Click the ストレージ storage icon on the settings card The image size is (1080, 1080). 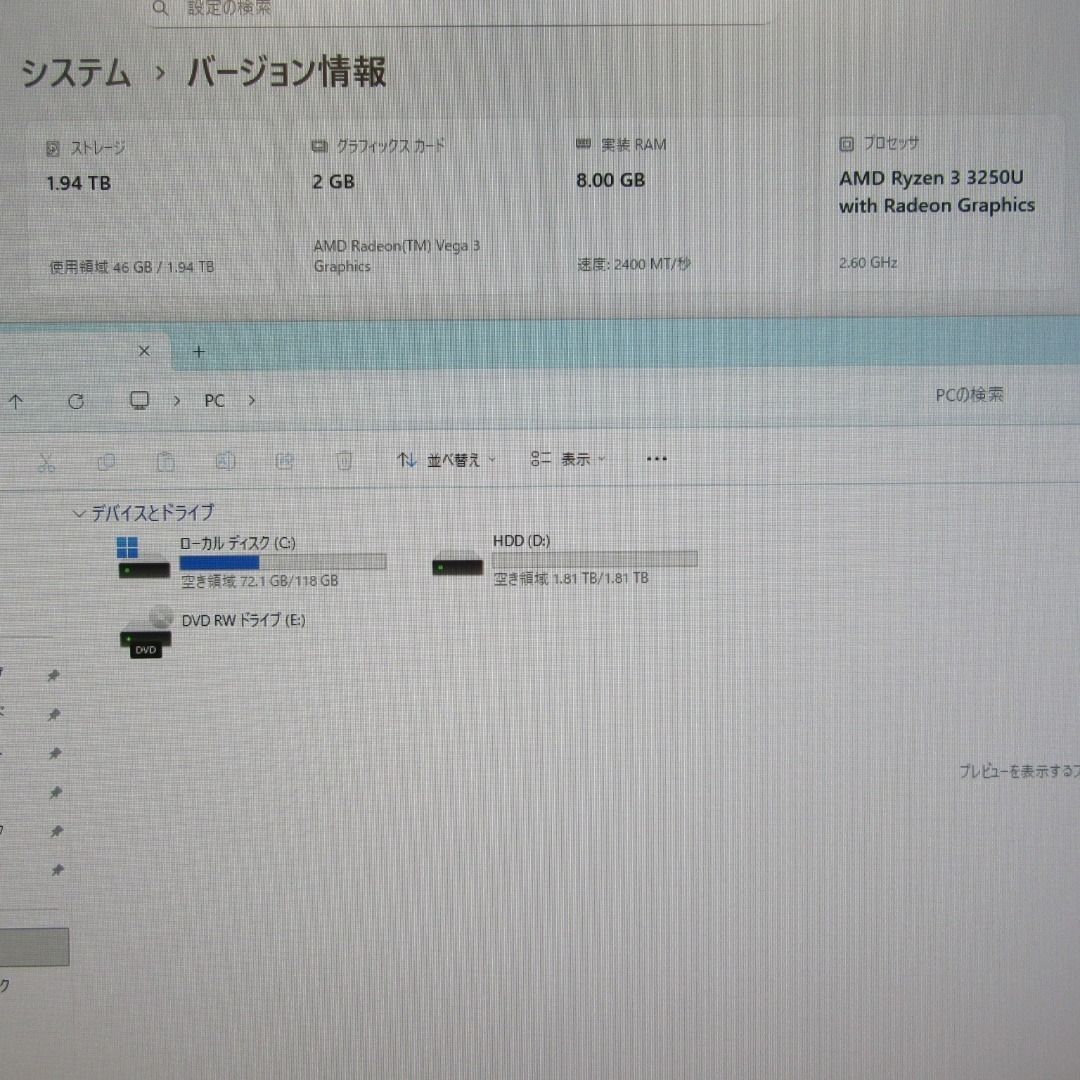[x=54, y=145]
